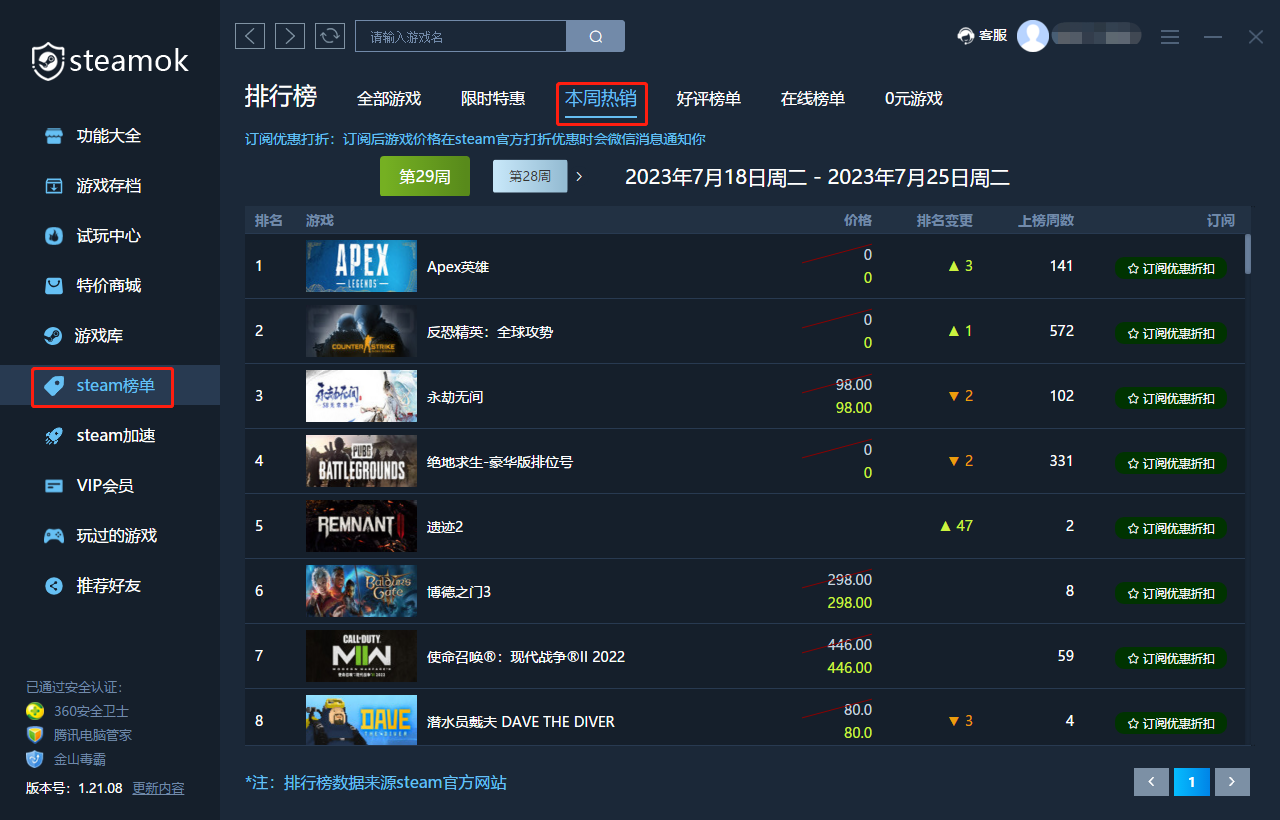The width and height of the screenshot is (1280, 820).
Task: Expand more weeks with the chevron
Action: 578,176
